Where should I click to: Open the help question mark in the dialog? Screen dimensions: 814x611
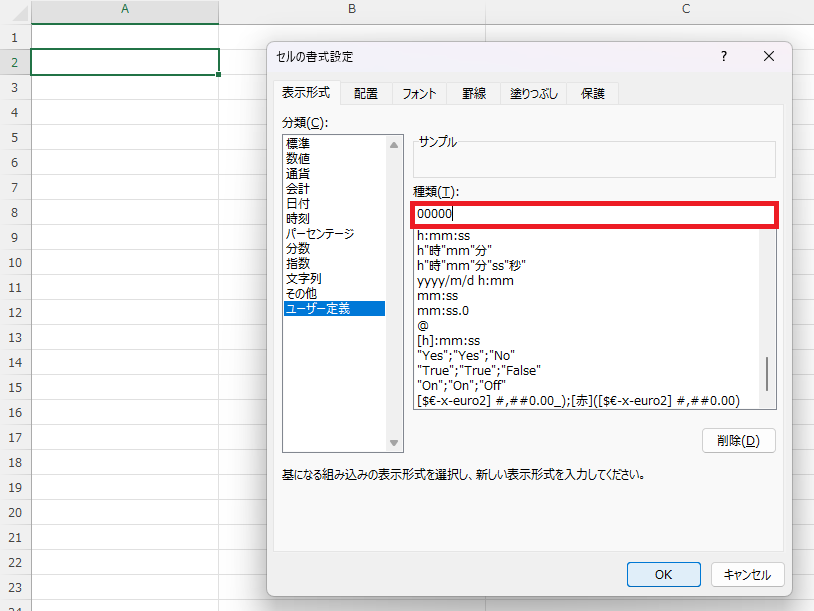(724, 56)
